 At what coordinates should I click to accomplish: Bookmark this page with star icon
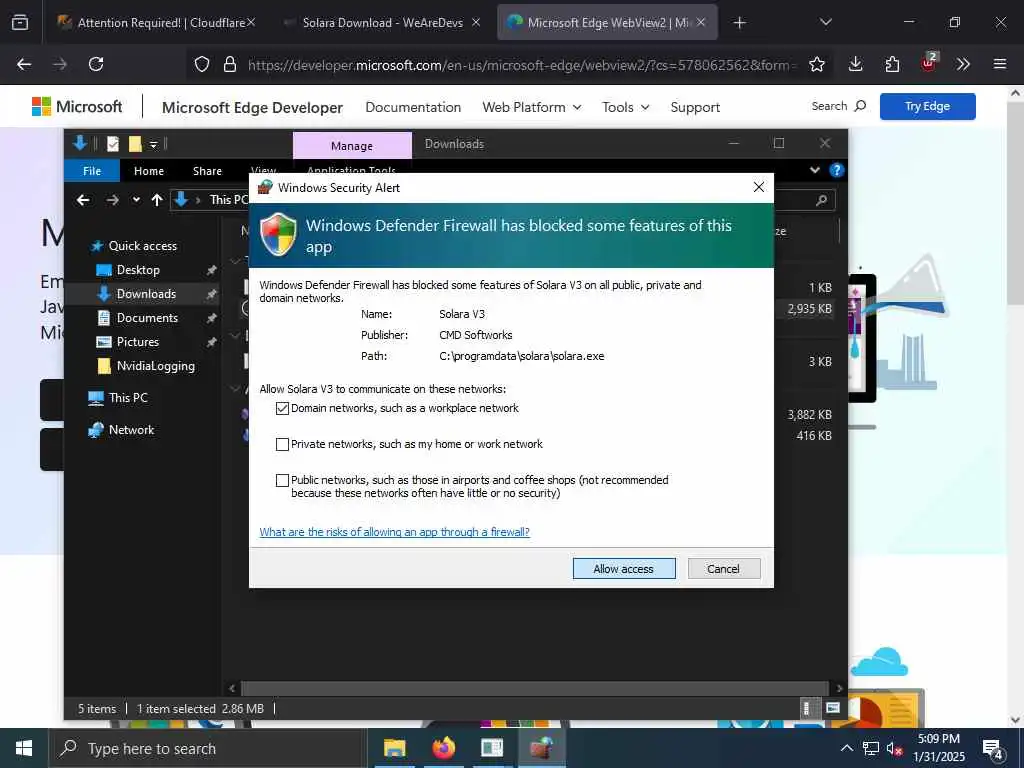tap(816, 64)
